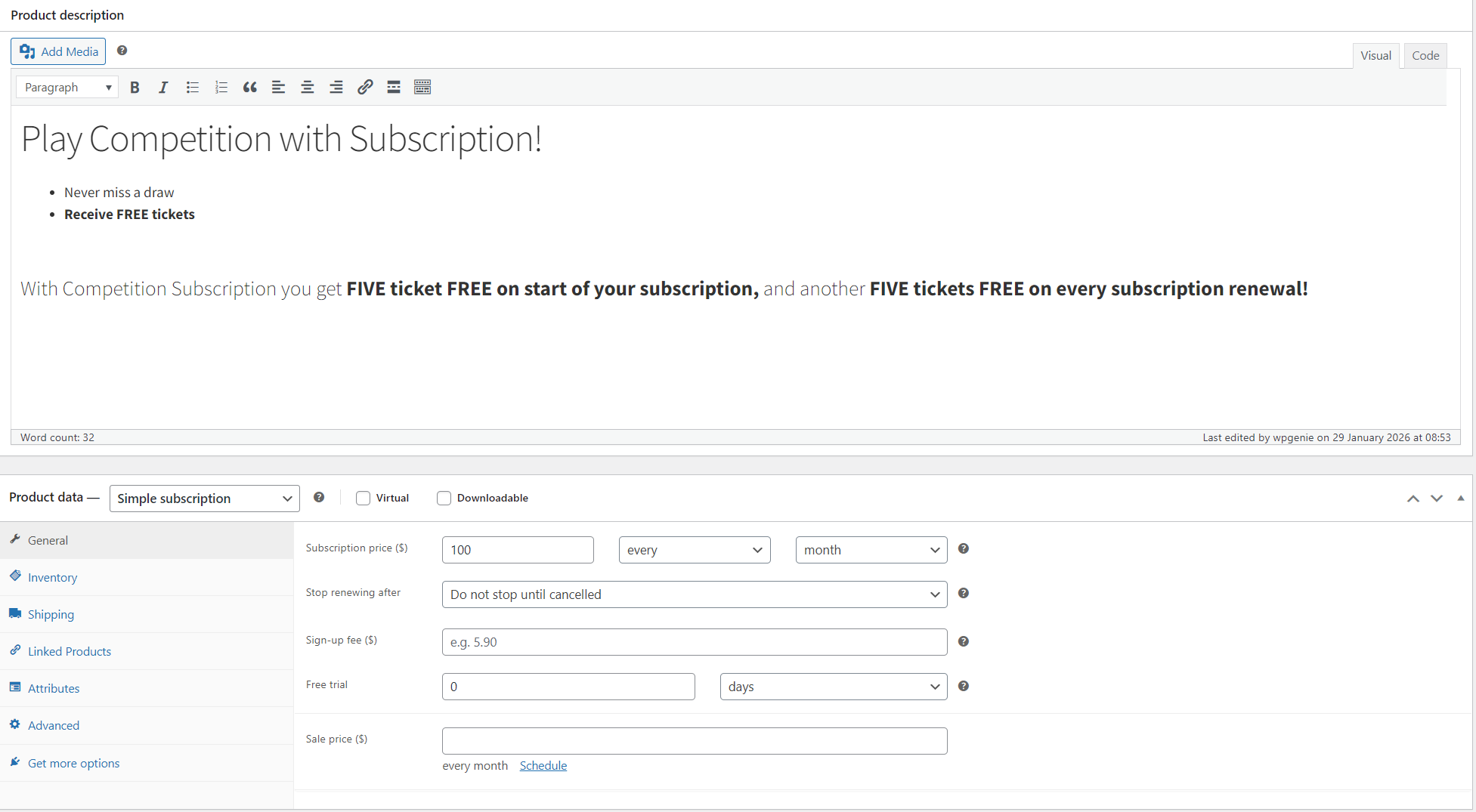Viewport: 1476px width, 812px height.
Task: Apply italic formatting in editor toolbar
Action: [x=162, y=88]
